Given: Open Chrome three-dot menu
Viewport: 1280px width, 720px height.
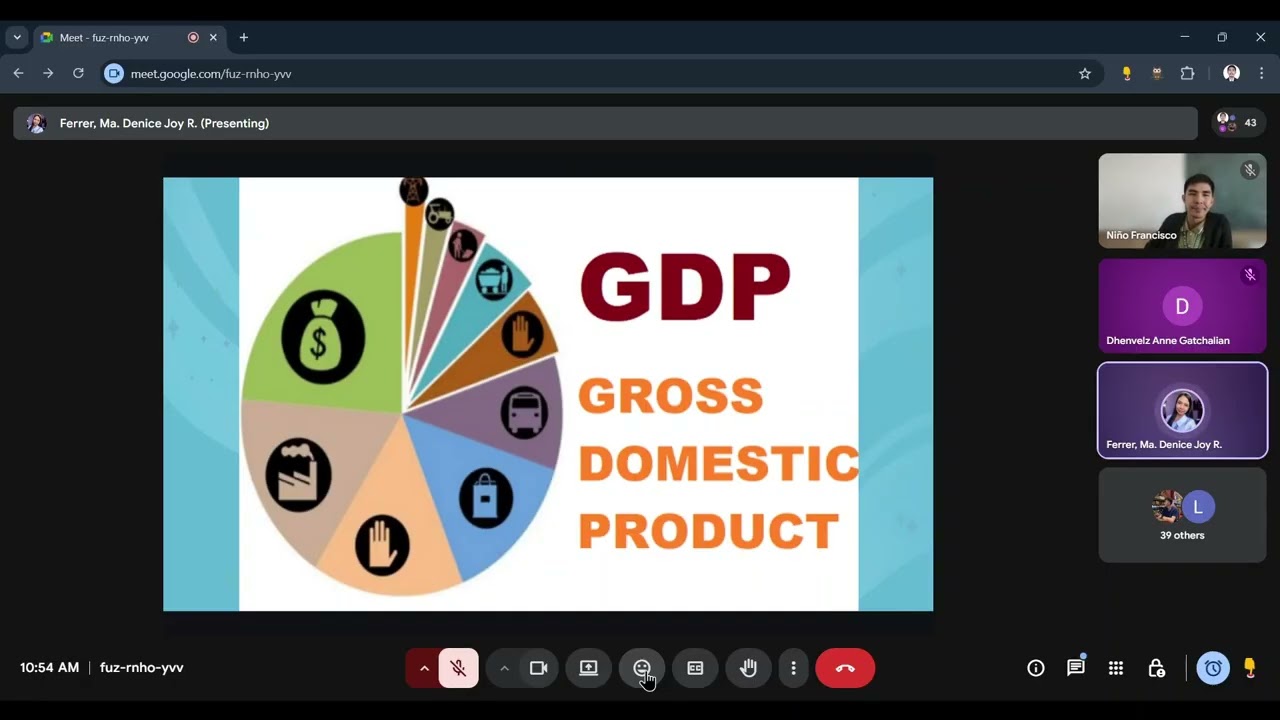Looking at the screenshot, I should pyautogui.click(x=1262, y=73).
